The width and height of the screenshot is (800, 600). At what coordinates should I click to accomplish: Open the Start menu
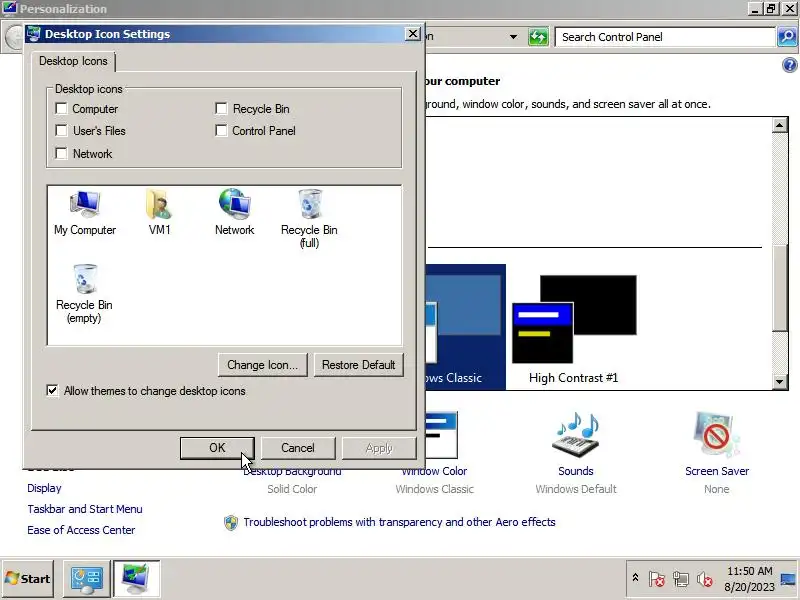tap(28, 579)
